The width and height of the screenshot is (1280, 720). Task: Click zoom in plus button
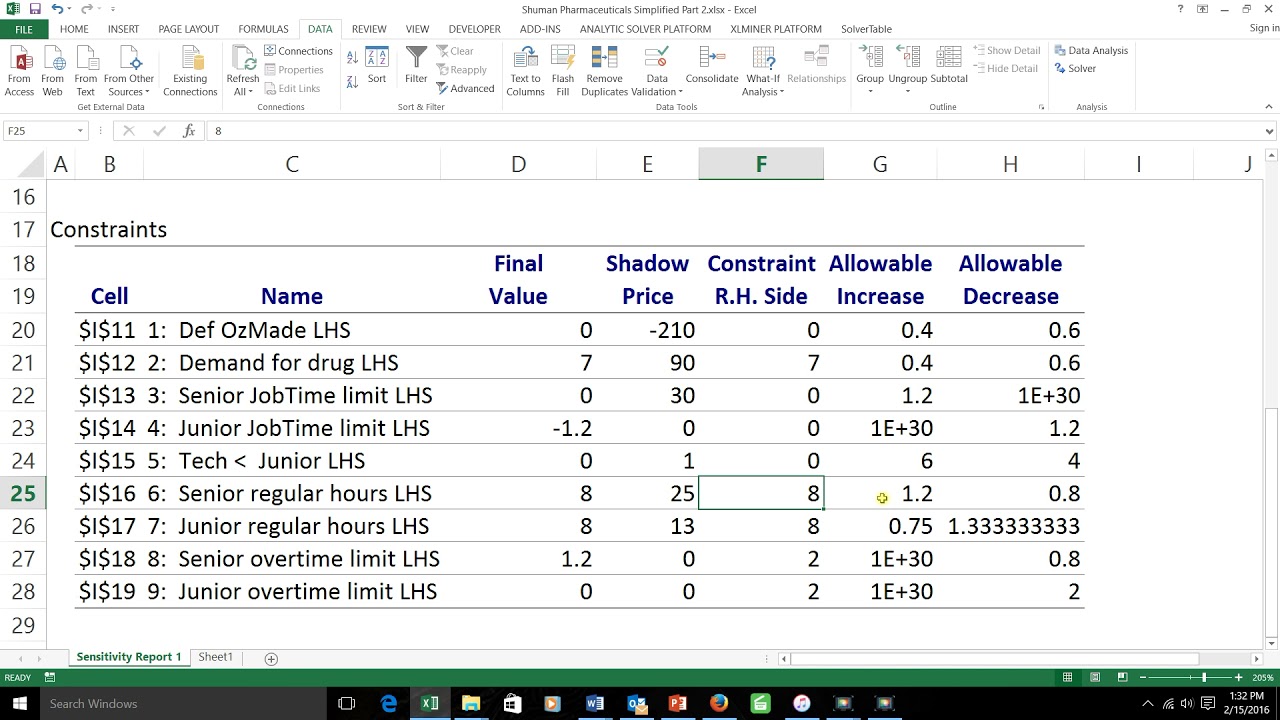1238,677
